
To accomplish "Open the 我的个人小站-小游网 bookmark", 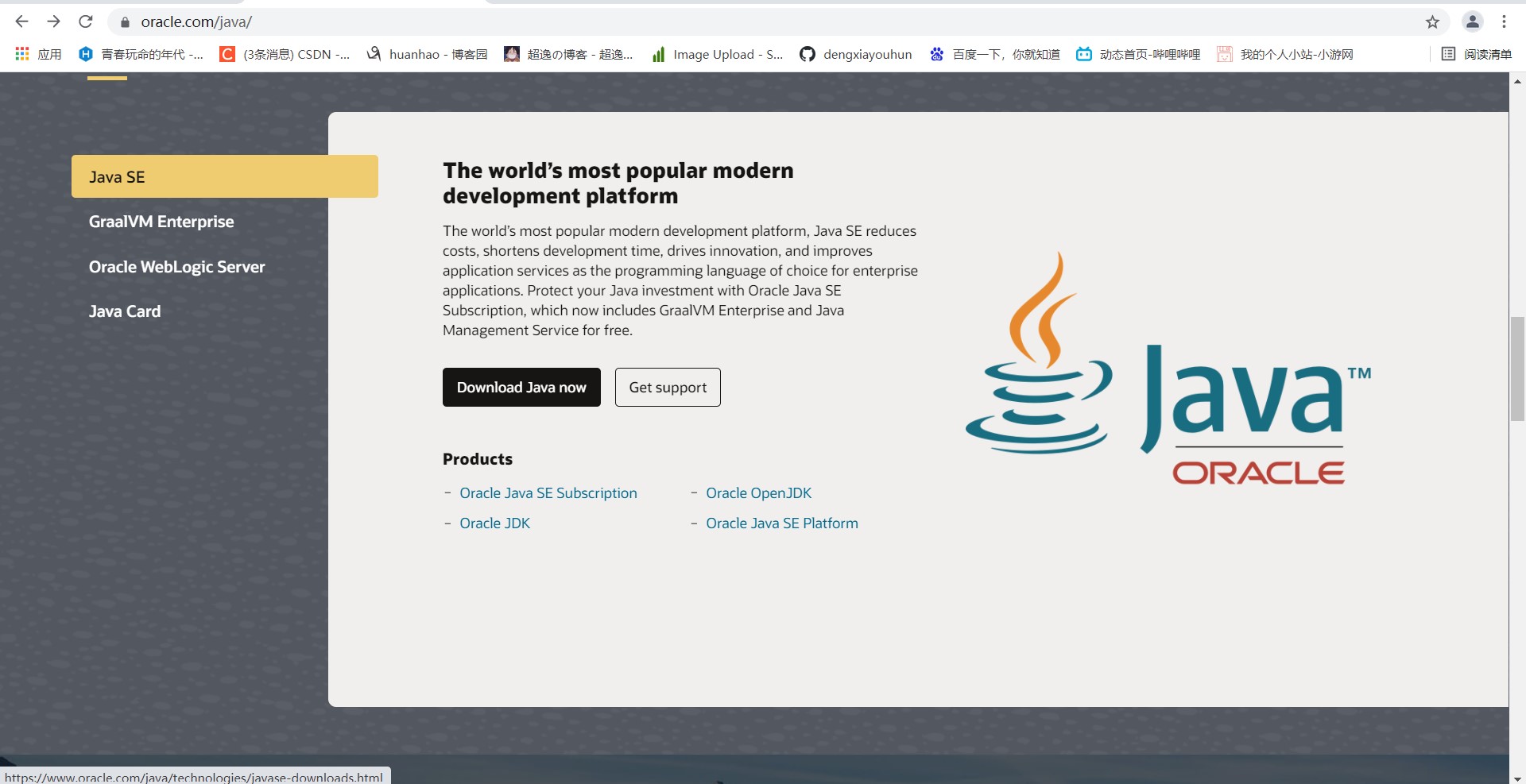I will coord(1285,54).
